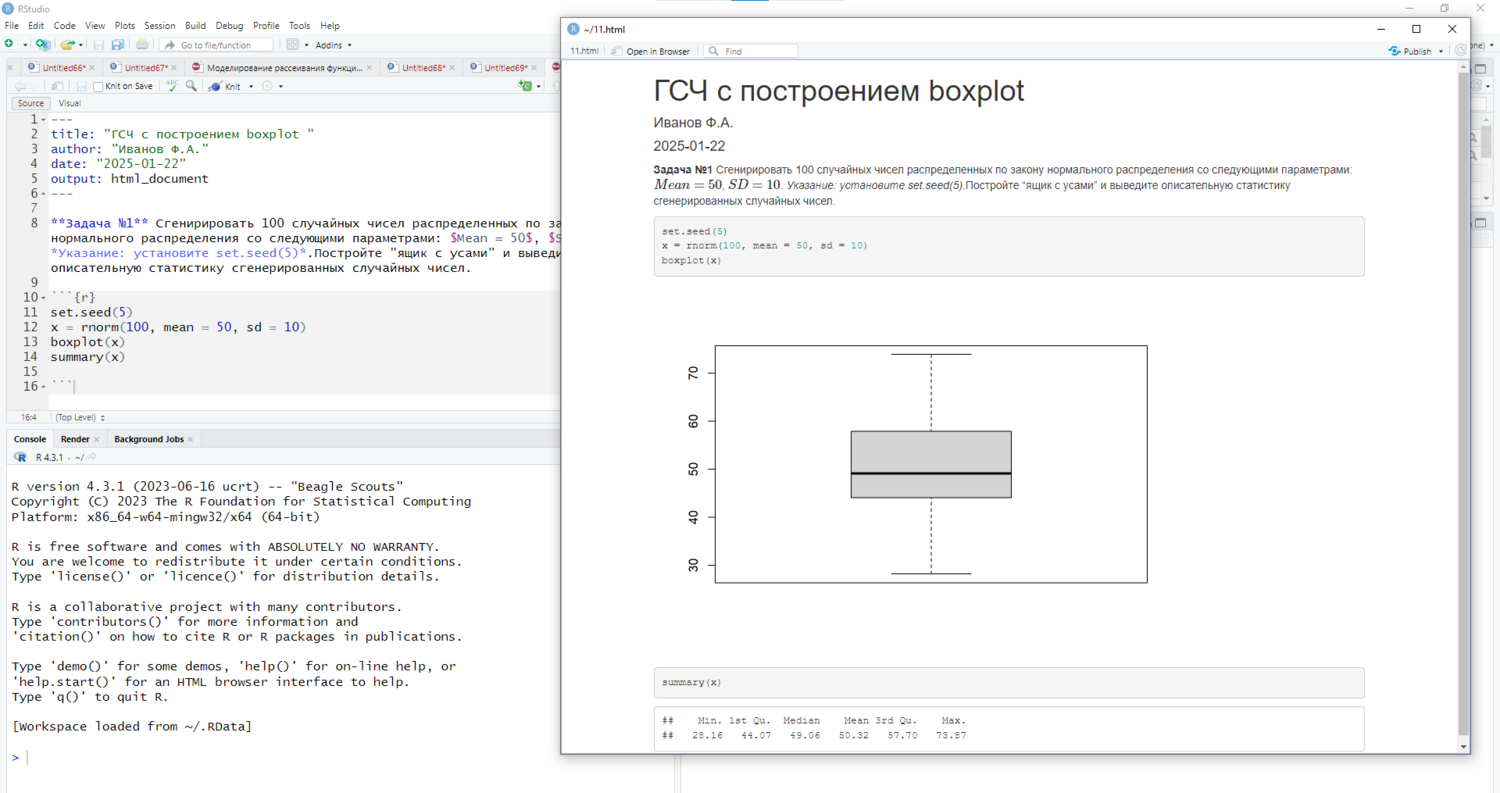
Task: Switch editor to Visual mode
Action: tap(69, 103)
